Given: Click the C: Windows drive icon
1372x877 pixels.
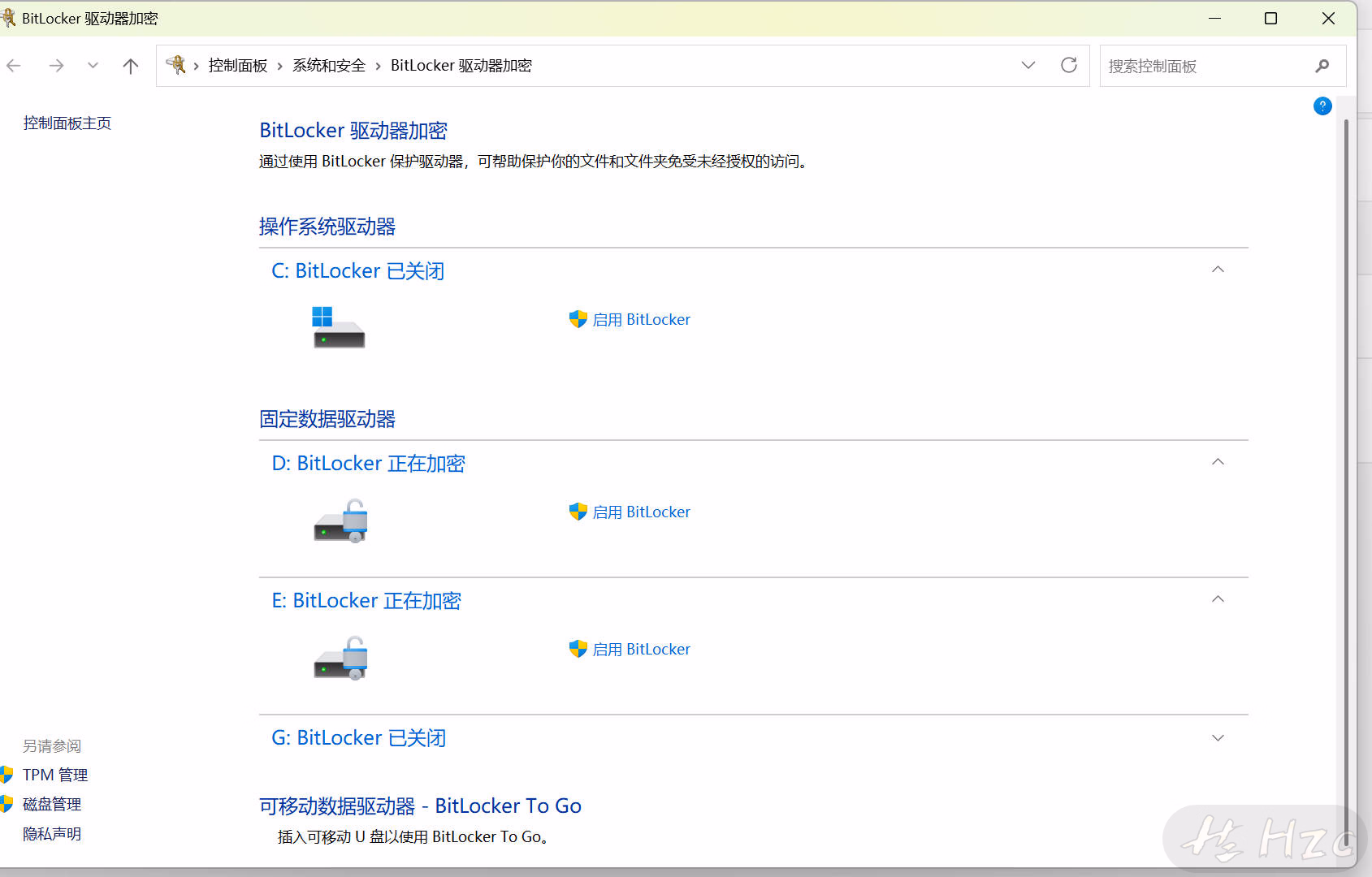Looking at the screenshot, I should [338, 327].
